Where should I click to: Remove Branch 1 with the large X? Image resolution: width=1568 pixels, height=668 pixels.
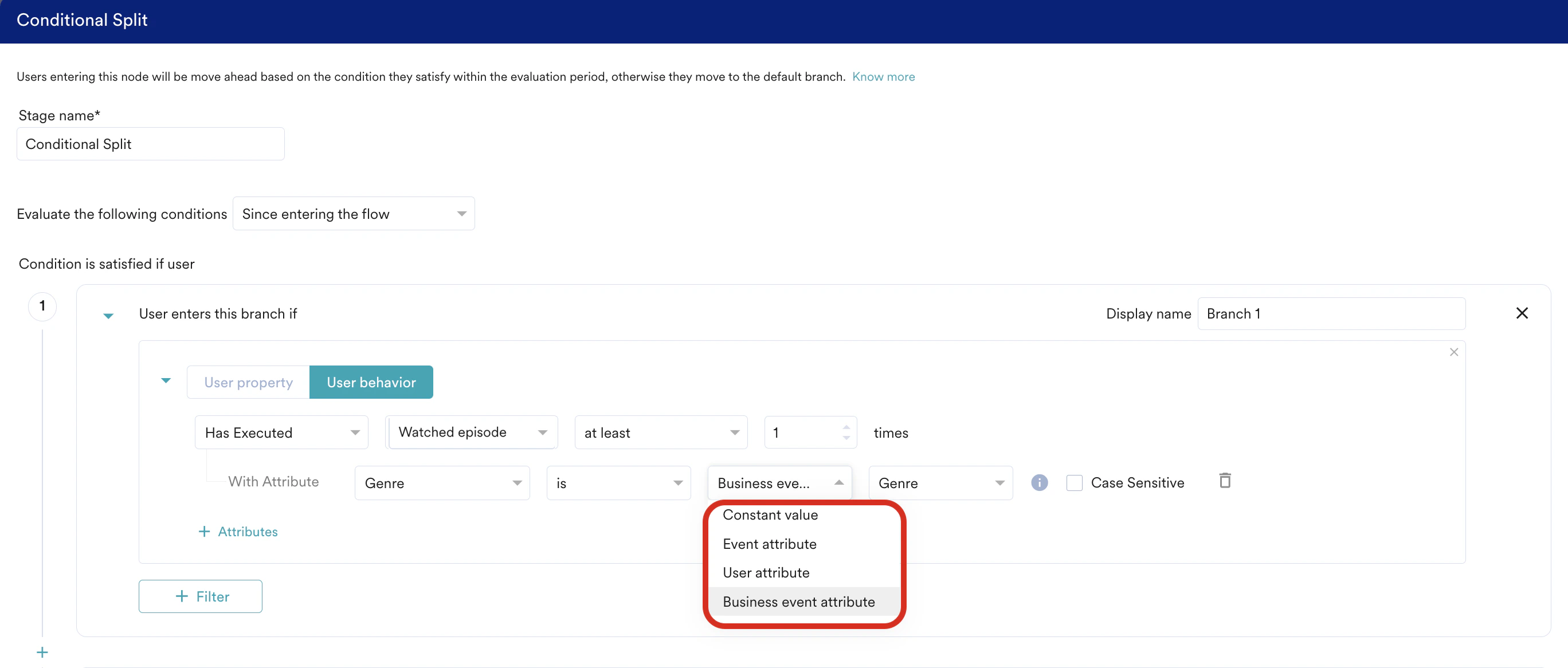1521,313
